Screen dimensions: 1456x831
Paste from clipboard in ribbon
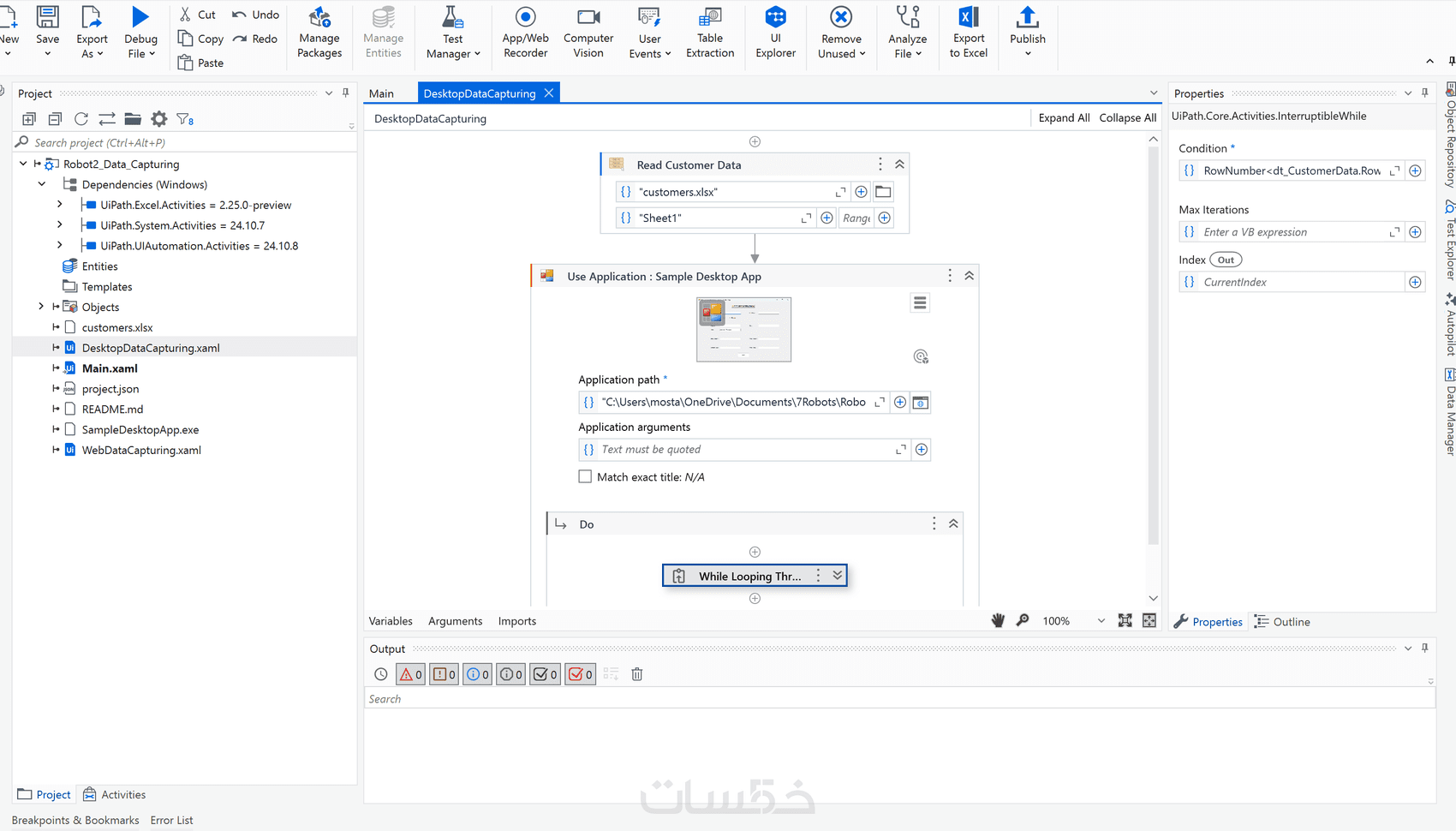point(201,63)
